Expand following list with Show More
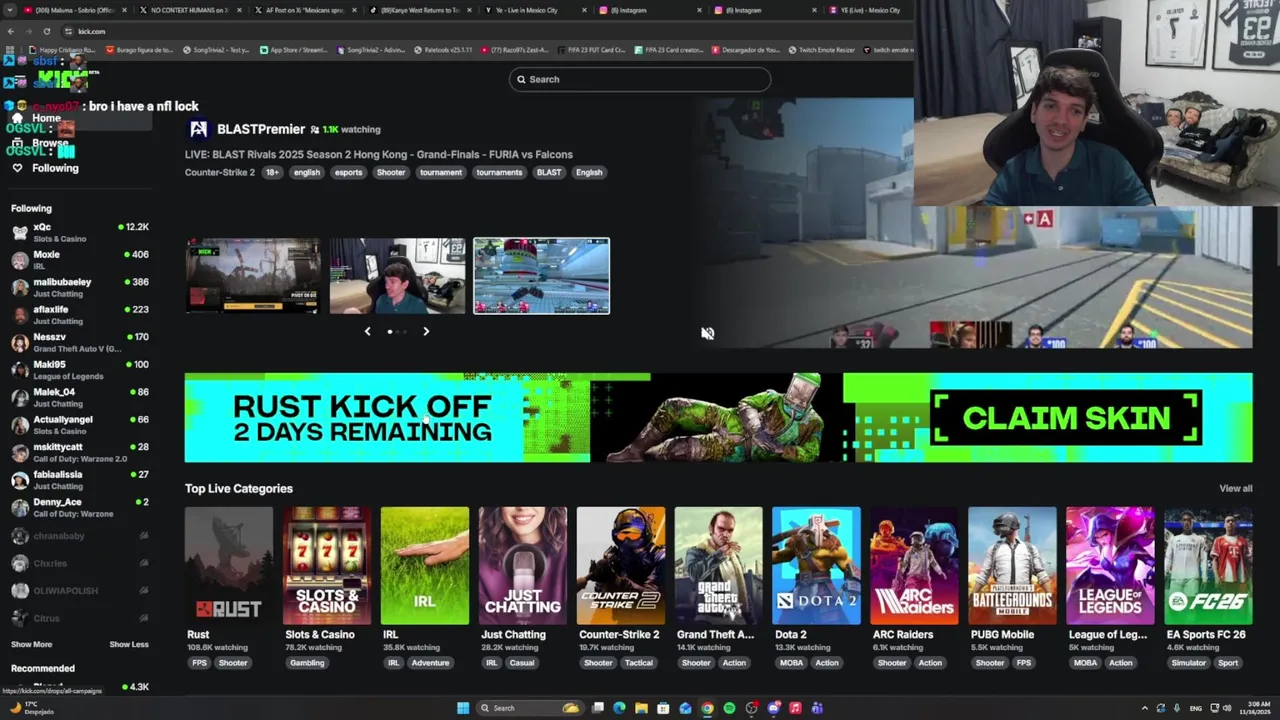1280x720 pixels. click(x=31, y=644)
